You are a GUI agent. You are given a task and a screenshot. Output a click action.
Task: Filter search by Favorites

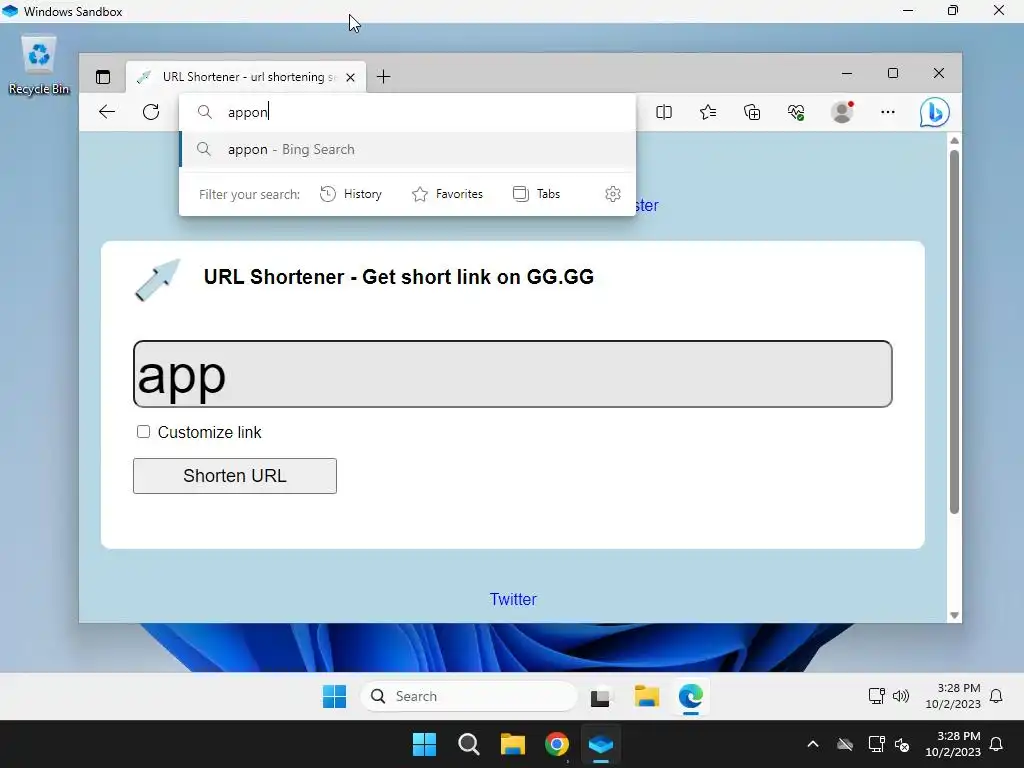[x=447, y=194]
